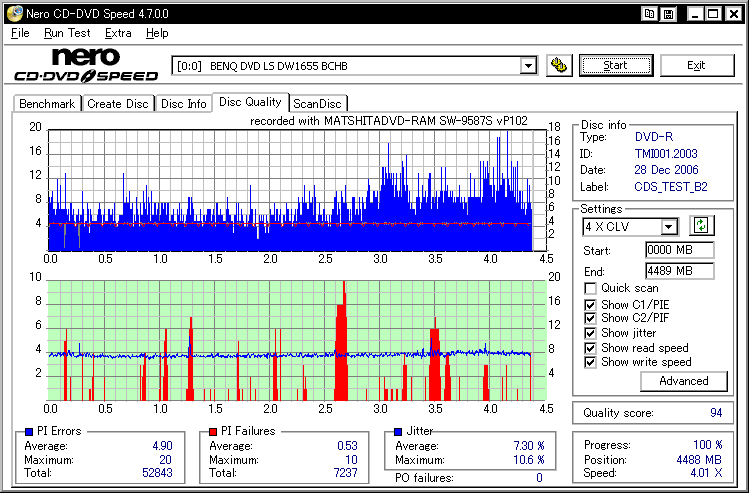Open the Extra menu

(118, 33)
